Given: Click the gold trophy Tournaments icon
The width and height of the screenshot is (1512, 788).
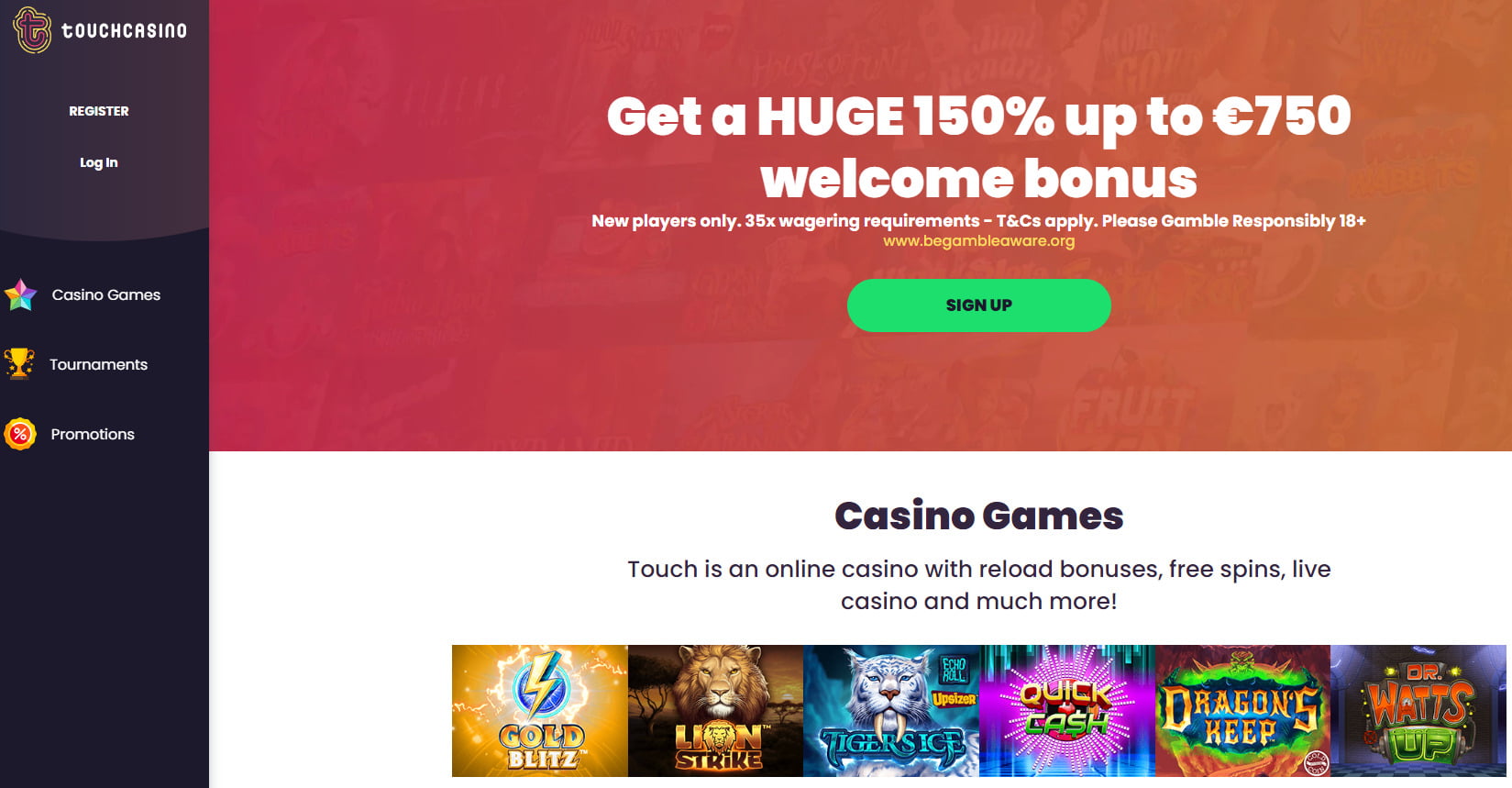Looking at the screenshot, I should (x=19, y=363).
